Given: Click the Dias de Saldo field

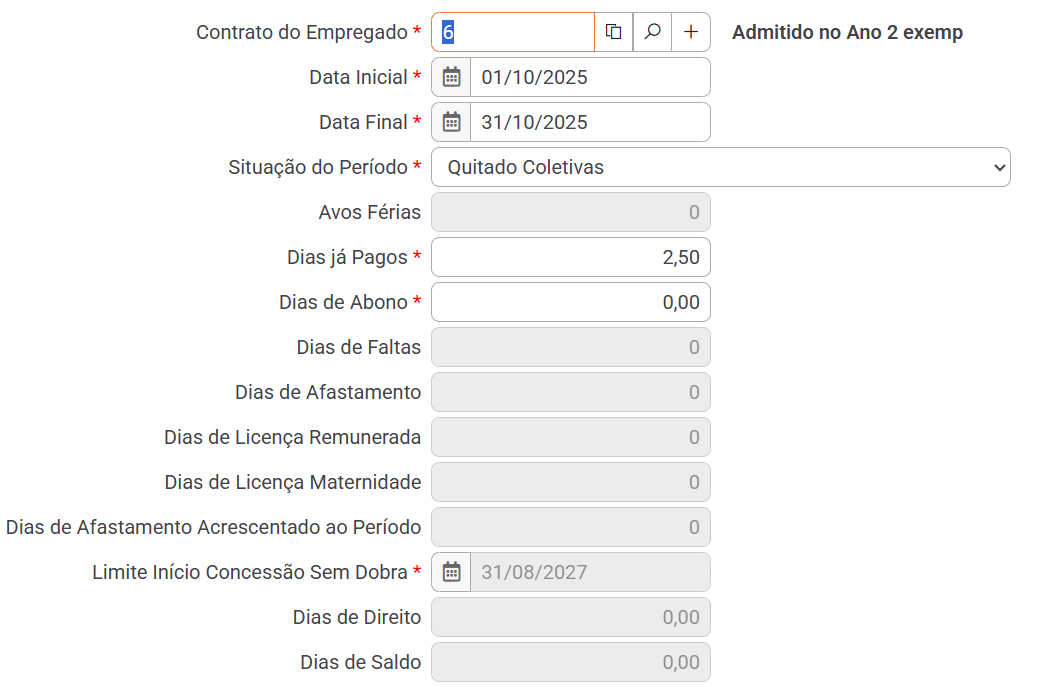Looking at the screenshot, I should [x=570, y=662].
